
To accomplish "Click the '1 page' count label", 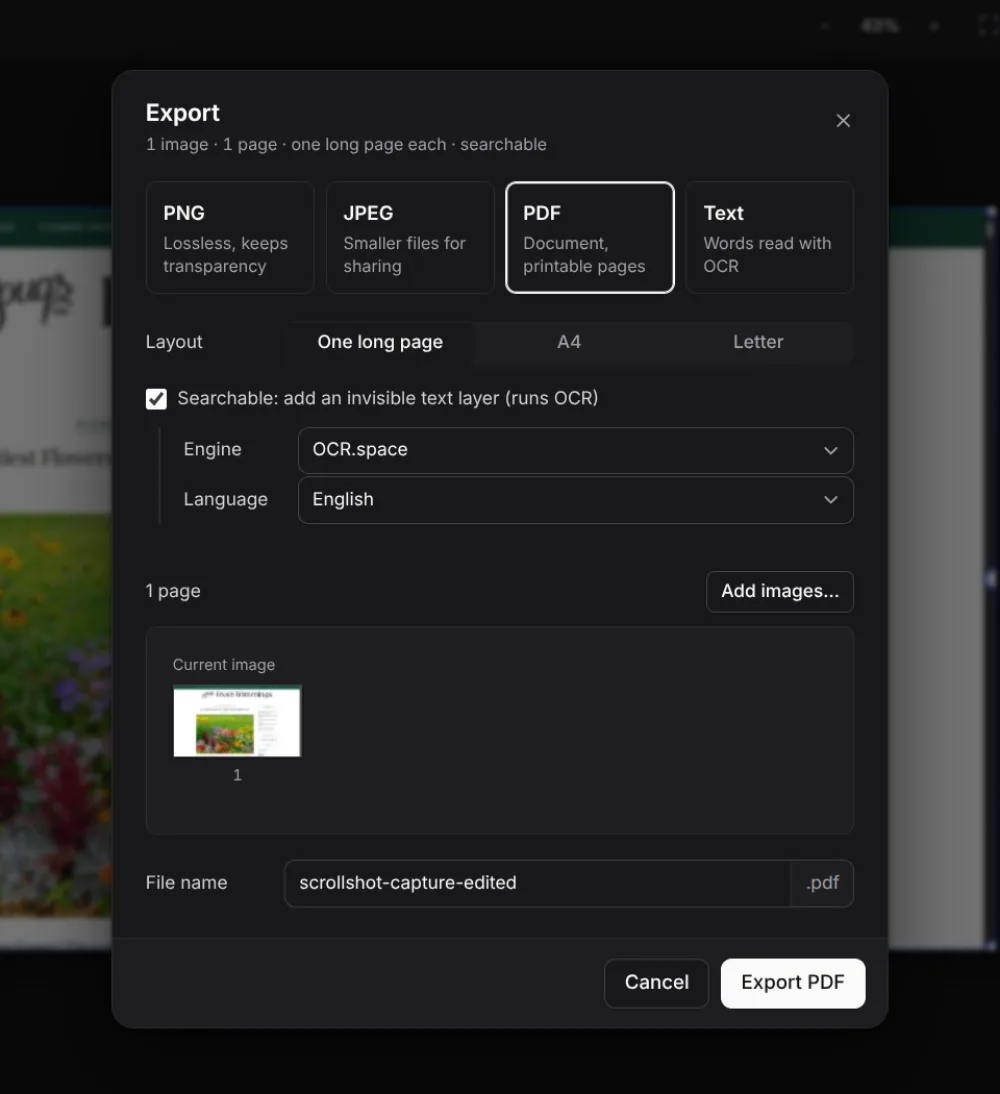I will click(173, 591).
